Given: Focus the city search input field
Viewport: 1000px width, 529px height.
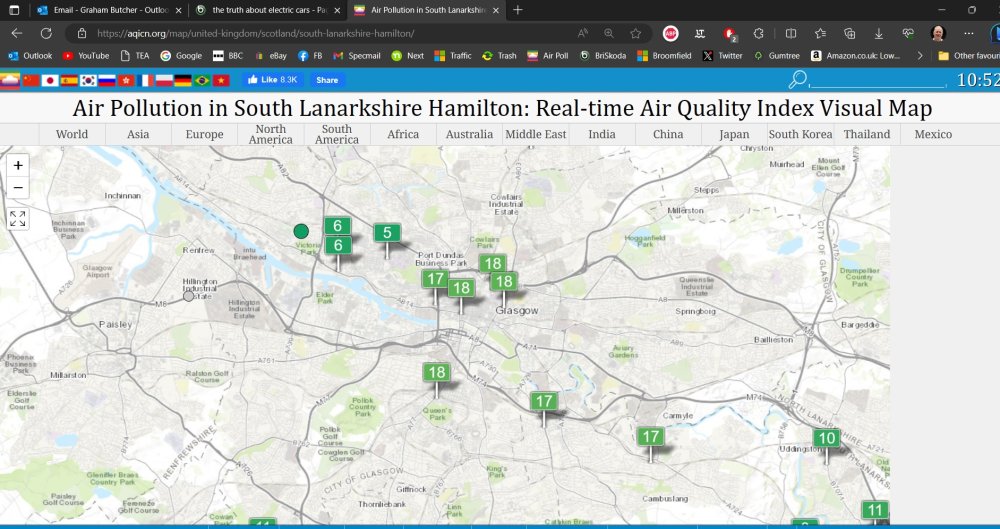Looking at the screenshot, I should (878, 80).
